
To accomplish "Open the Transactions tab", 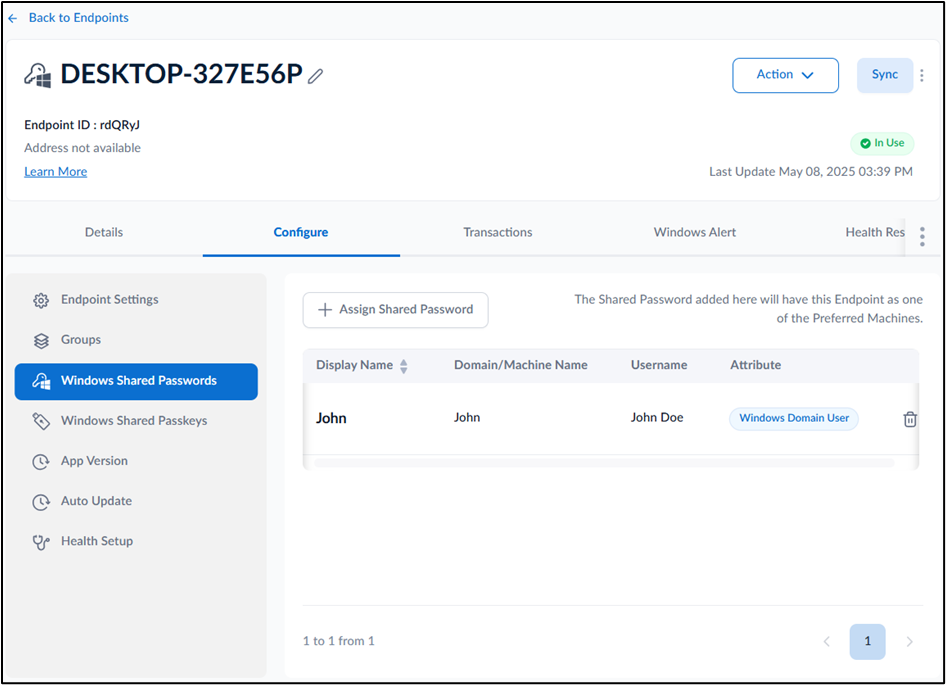I will 498,232.
